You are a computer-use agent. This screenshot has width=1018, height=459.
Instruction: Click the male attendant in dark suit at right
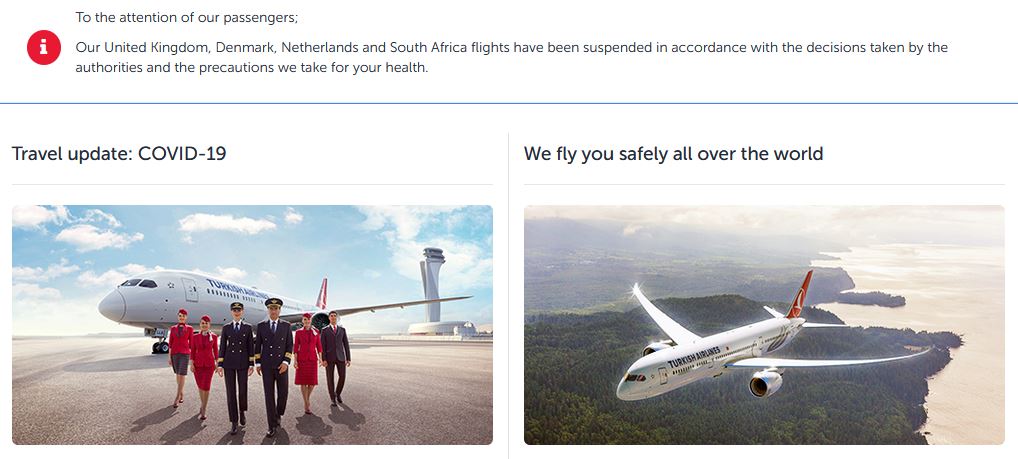point(334,358)
